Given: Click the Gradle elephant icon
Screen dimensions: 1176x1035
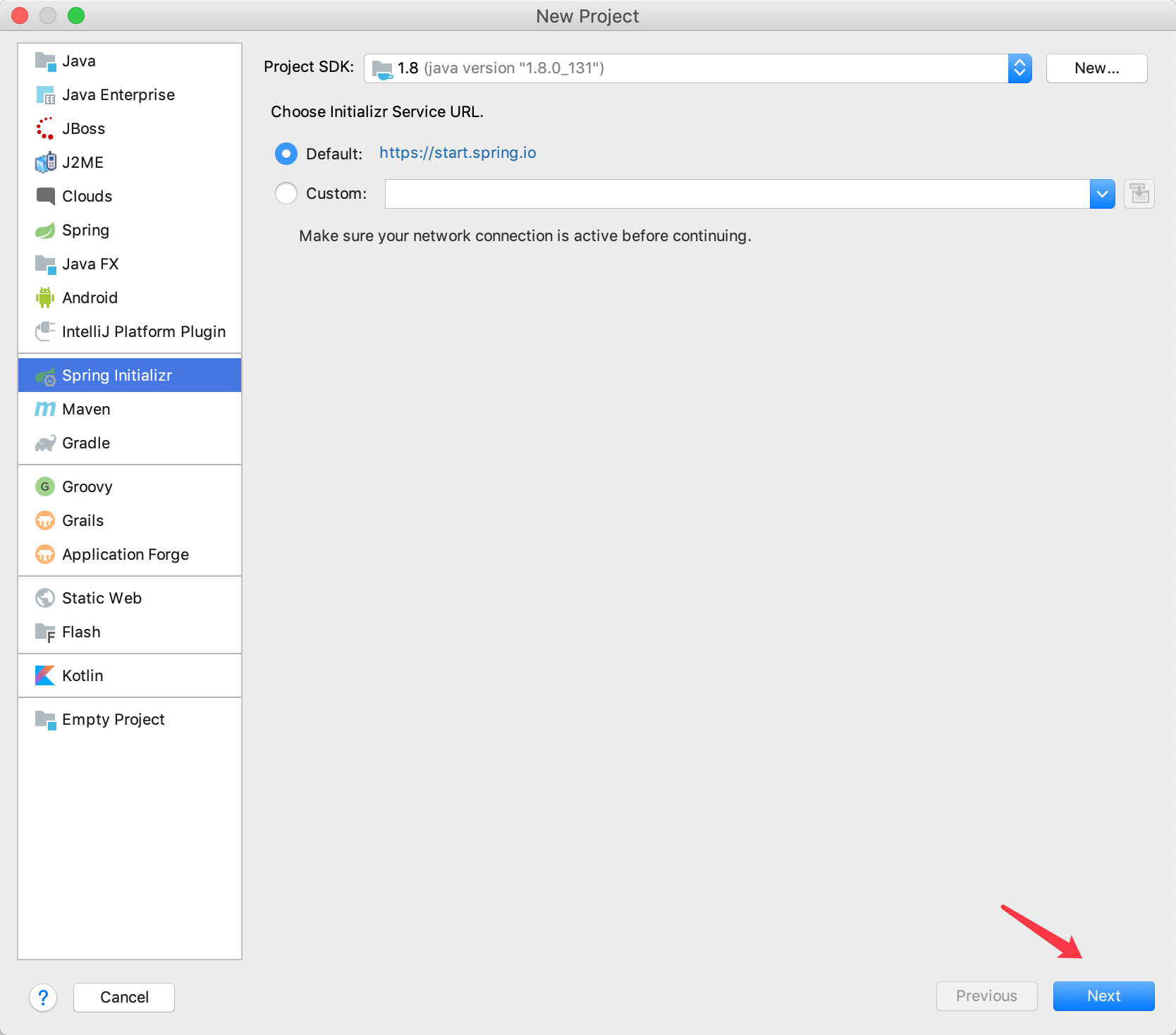Looking at the screenshot, I should coord(45,443).
